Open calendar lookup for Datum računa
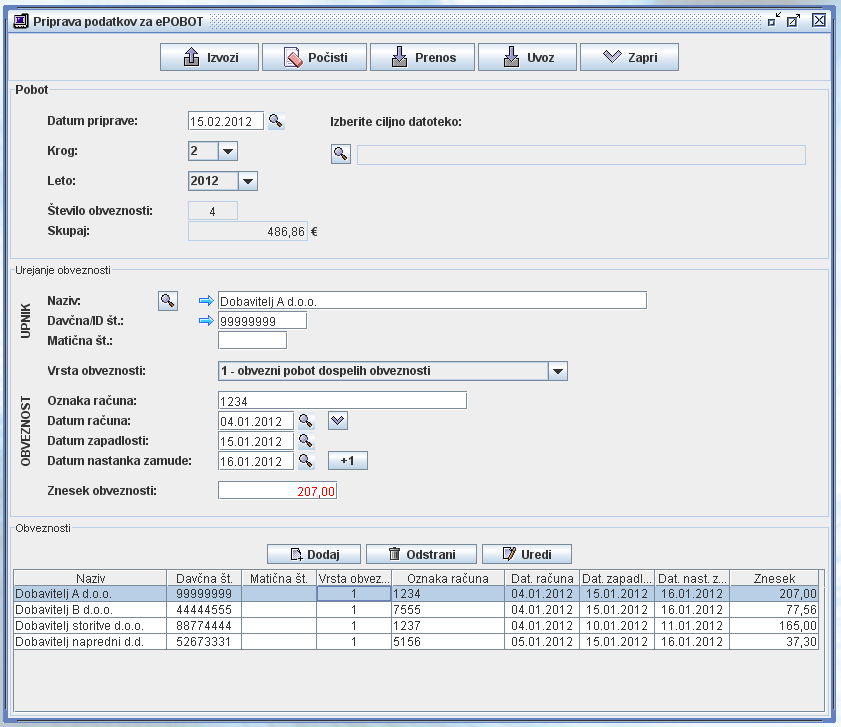The height and width of the screenshot is (727, 841). click(x=306, y=421)
